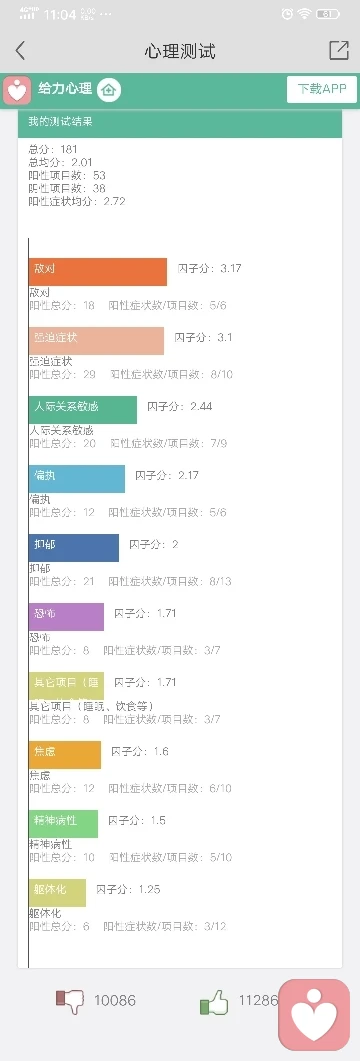Select the purple 恐怖 bar
The width and height of the screenshot is (360, 1061).
(x=66, y=616)
